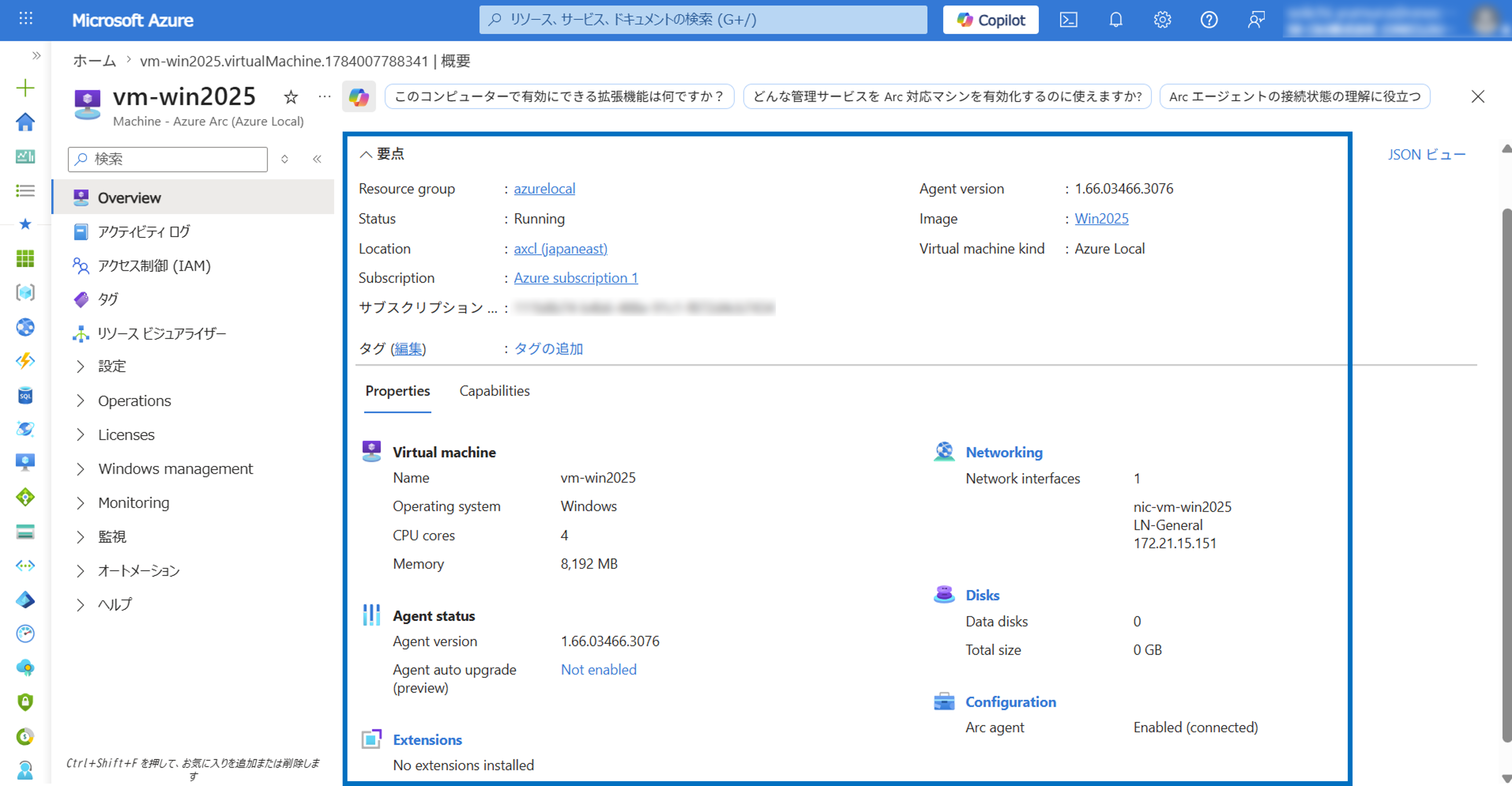Screen dimensions: 1512x786
Task: Open Azure subscription 1 link
Action: pos(576,278)
